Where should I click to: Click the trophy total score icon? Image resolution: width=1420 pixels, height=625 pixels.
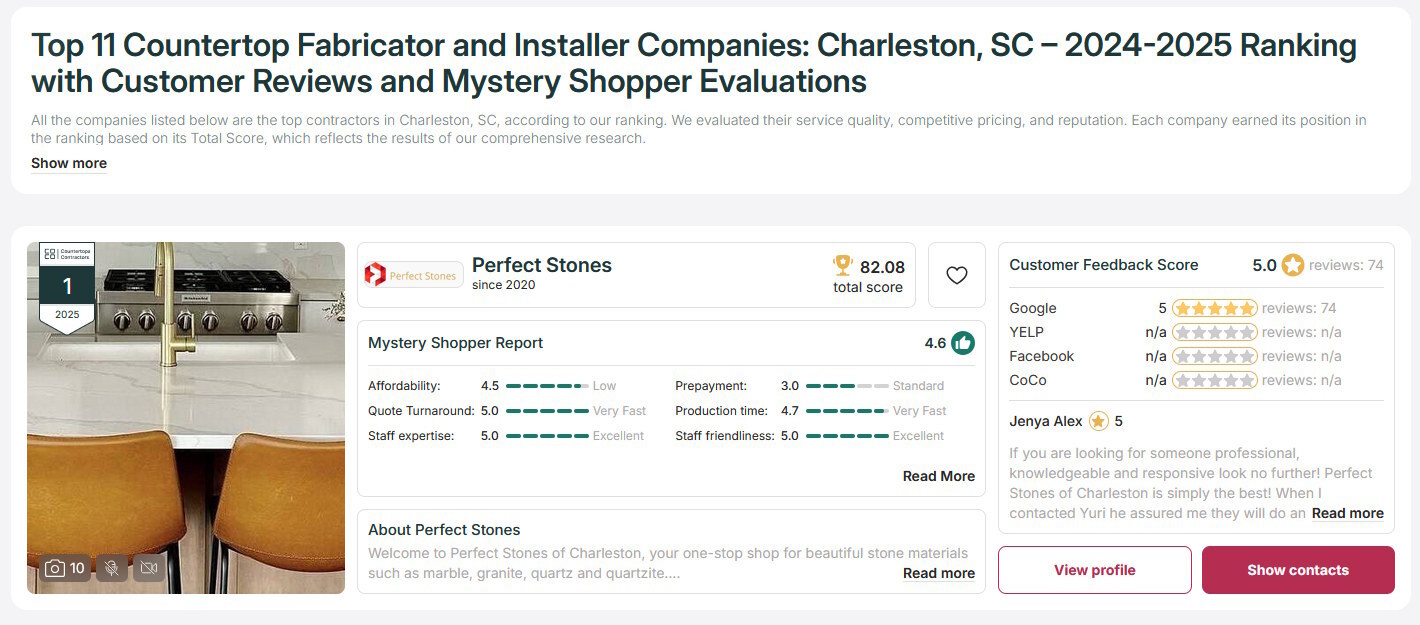(843, 266)
